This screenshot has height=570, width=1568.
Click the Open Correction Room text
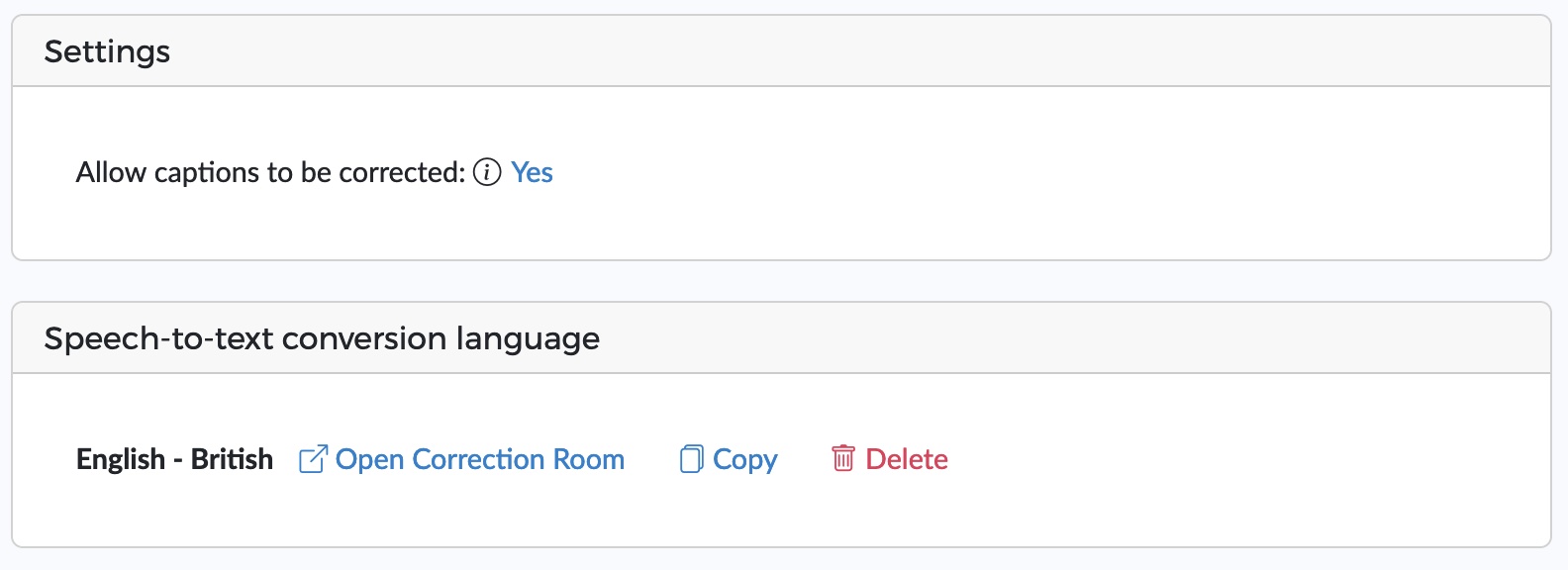(x=480, y=459)
